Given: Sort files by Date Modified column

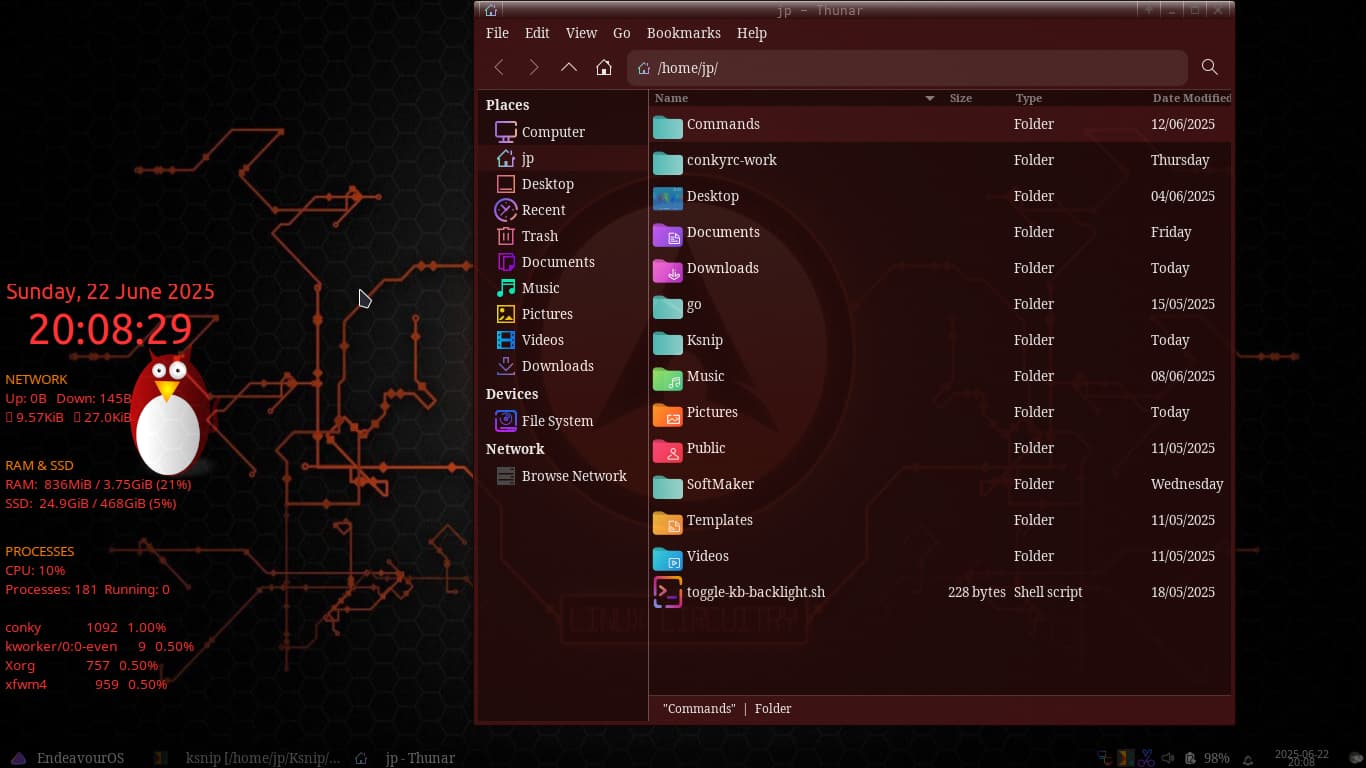Looking at the screenshot, I should [x=1191, y=98].
